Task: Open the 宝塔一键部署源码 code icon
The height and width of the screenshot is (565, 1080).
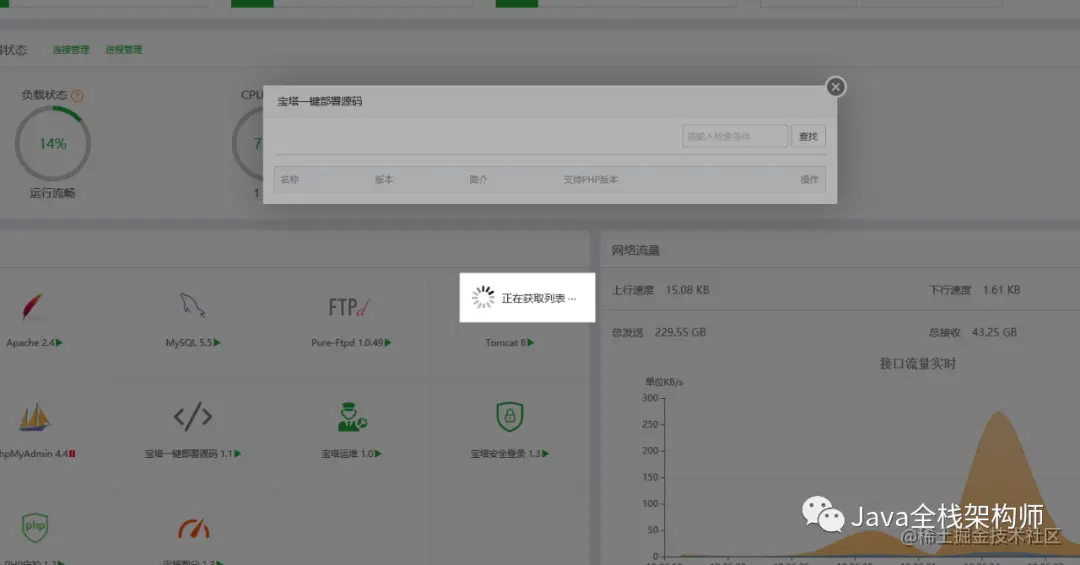Action: coord(193,416)
